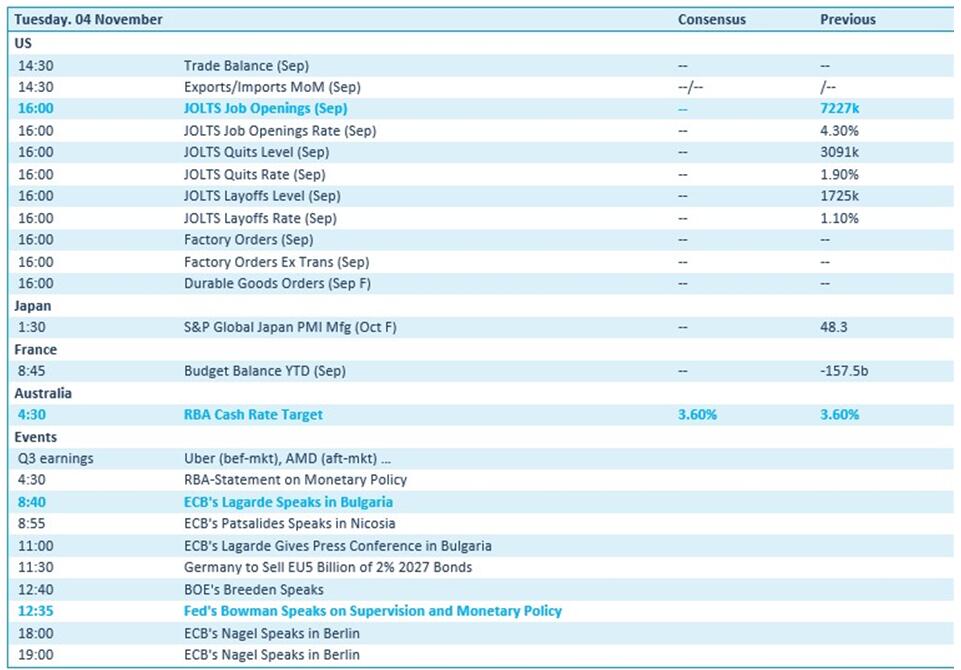Click the 7227k previous value
This screenshot has width=961, height=670.
point(840,109)
